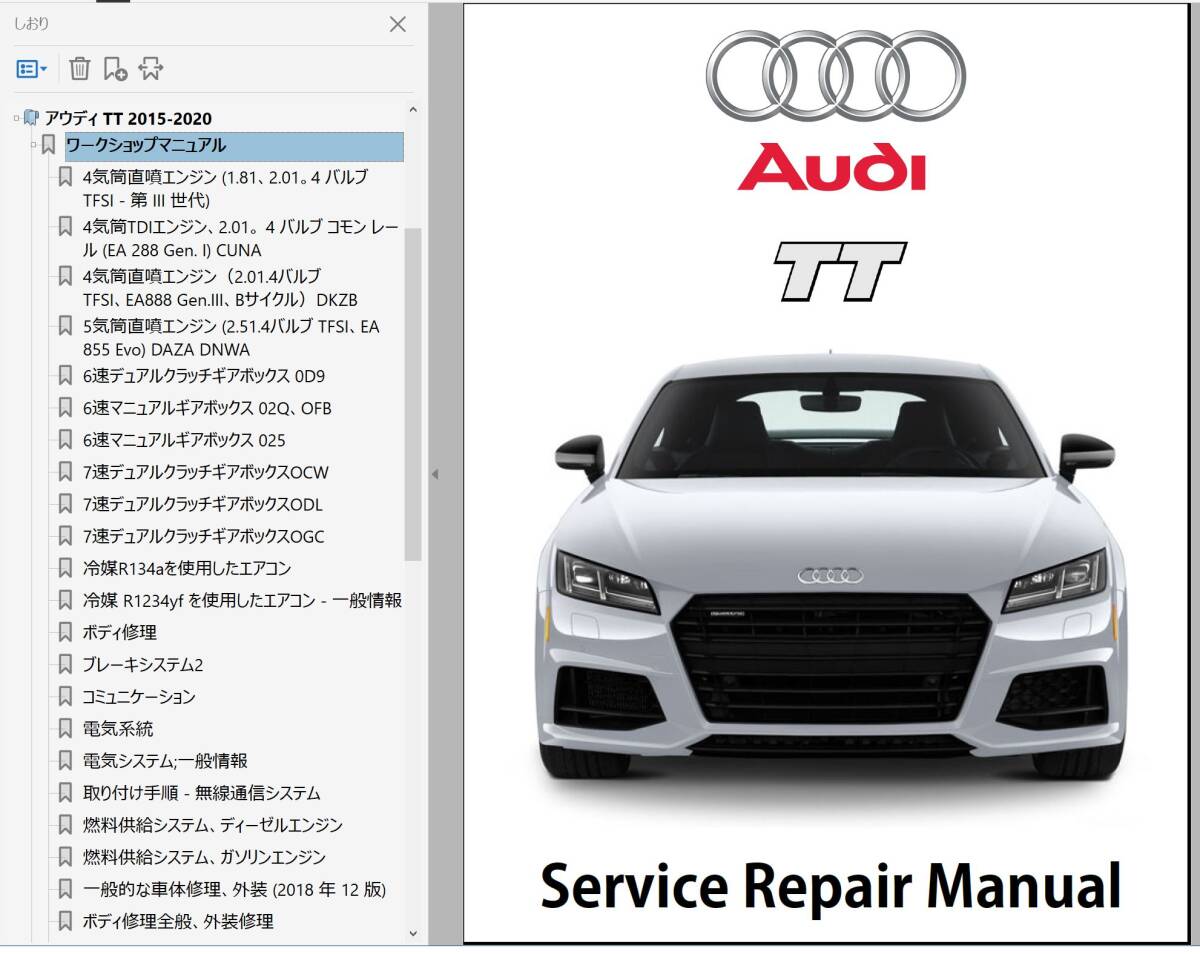Click the Service Repair Manual title text

831,885
